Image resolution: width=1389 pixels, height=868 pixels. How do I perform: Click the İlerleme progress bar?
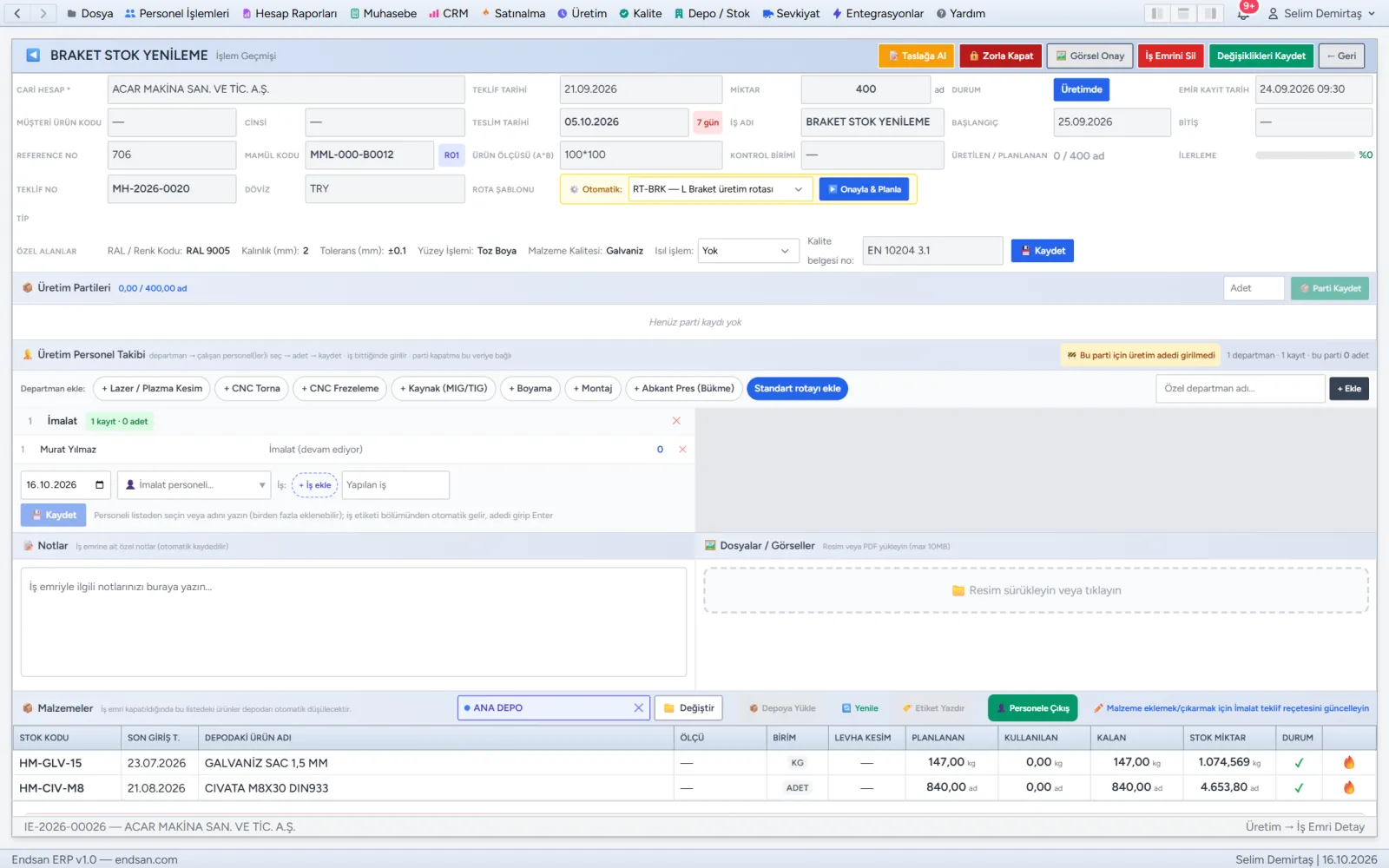coord(1305,155)
